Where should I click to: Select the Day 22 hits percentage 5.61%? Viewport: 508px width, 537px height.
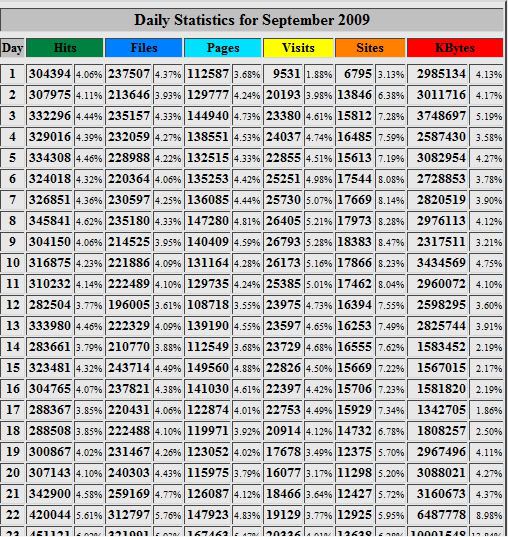coord(89,515)
